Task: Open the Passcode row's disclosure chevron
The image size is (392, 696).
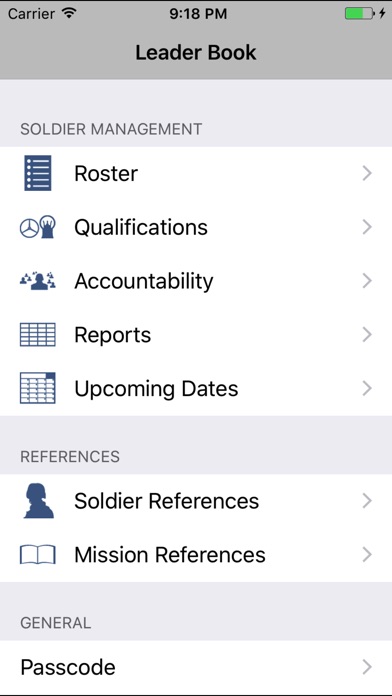Action: pos(367,667)
